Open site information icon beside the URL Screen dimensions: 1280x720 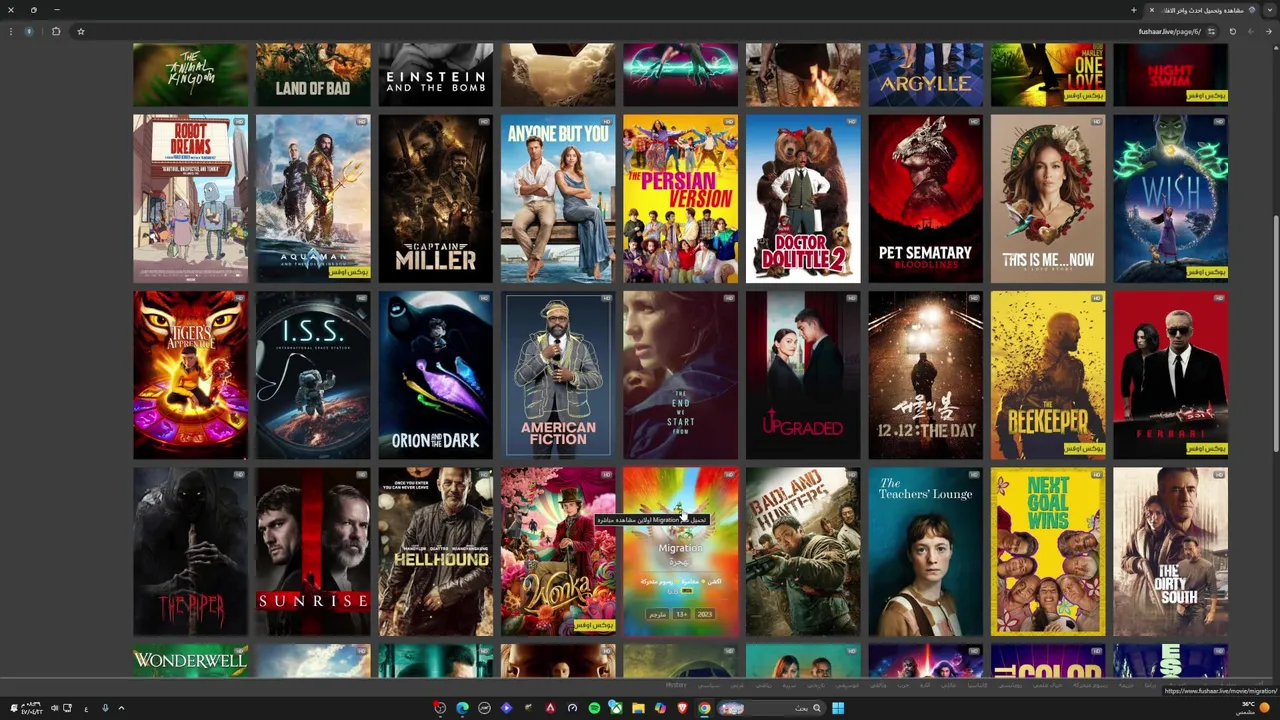1211,31
